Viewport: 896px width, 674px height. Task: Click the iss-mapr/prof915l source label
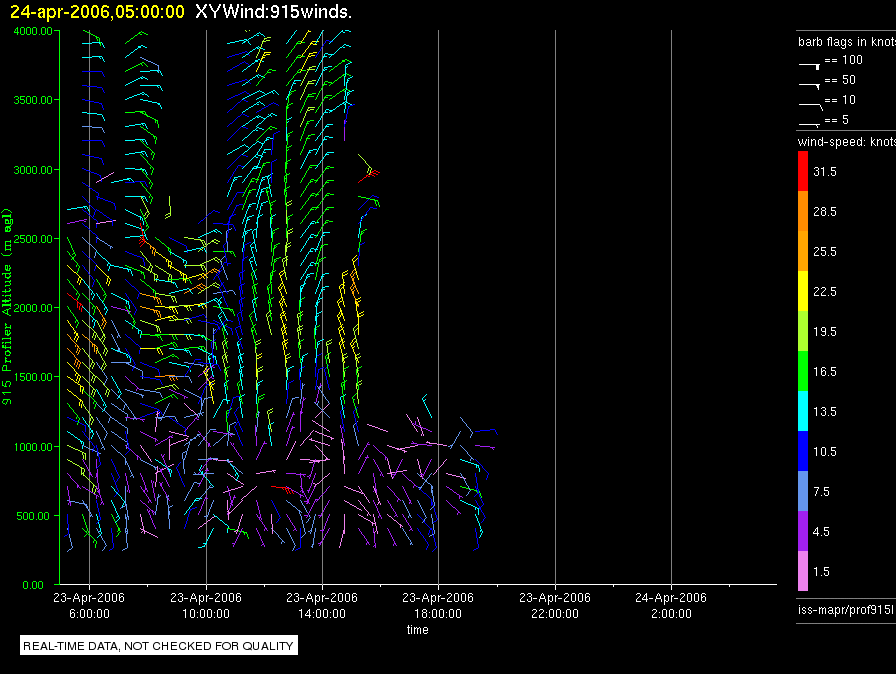(x=843, y=609)
